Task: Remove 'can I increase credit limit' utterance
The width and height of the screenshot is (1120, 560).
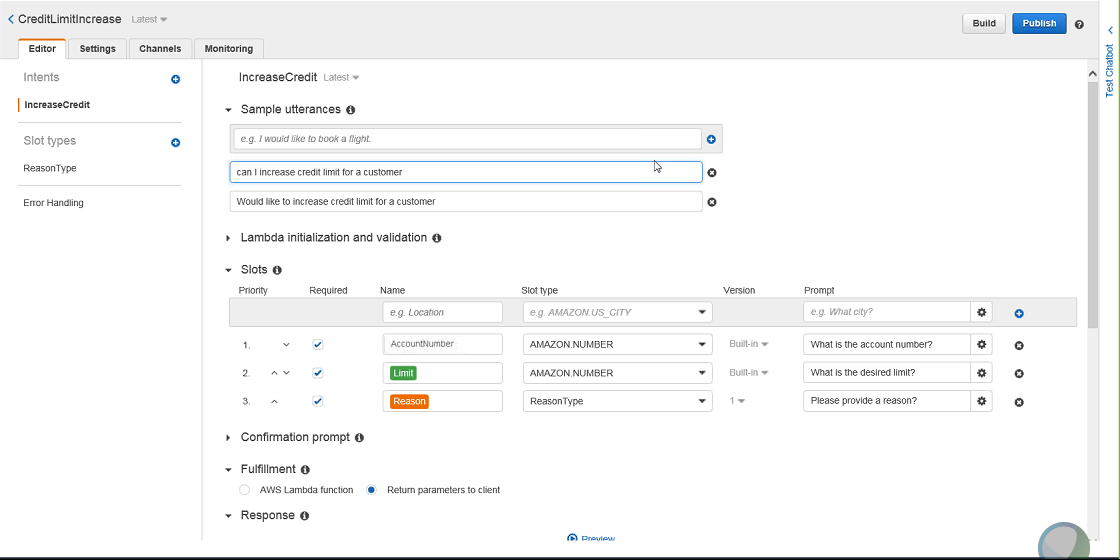Action: click(x=712, y=173)
